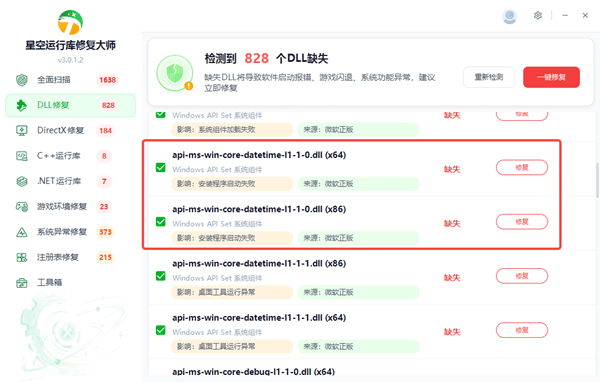Image resolution: width=600 pixels, height=382 pixels.
Task: Open C++运行库 section
Action: pos(70,156)
